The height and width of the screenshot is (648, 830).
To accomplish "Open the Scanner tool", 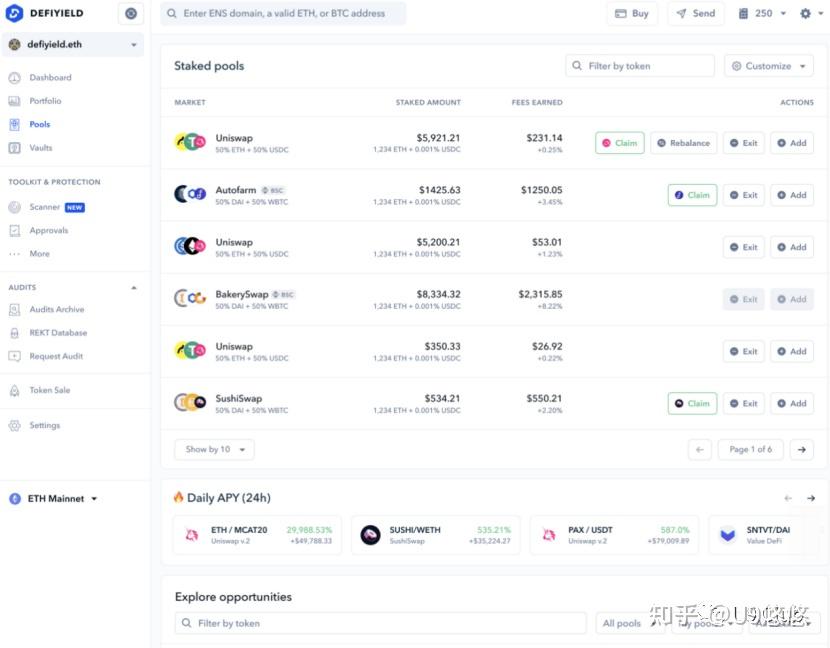I will tap(44, 207).
